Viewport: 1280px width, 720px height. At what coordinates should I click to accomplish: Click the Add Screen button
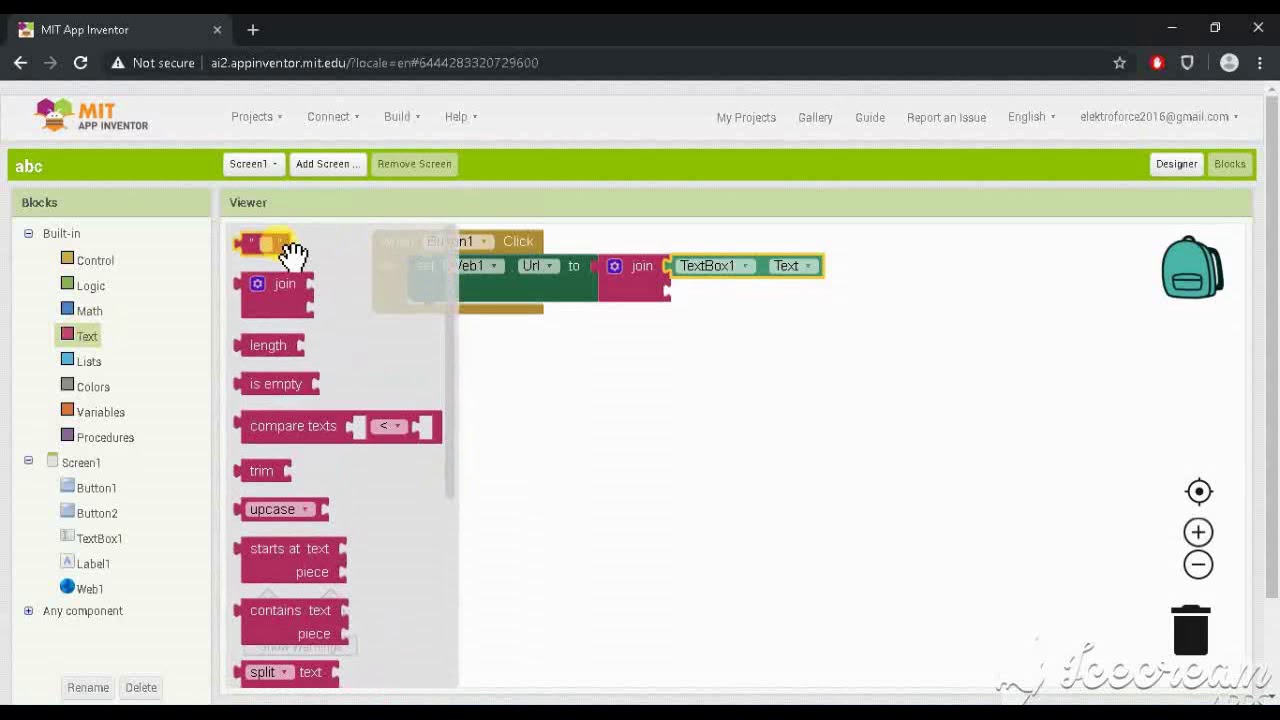327,164
